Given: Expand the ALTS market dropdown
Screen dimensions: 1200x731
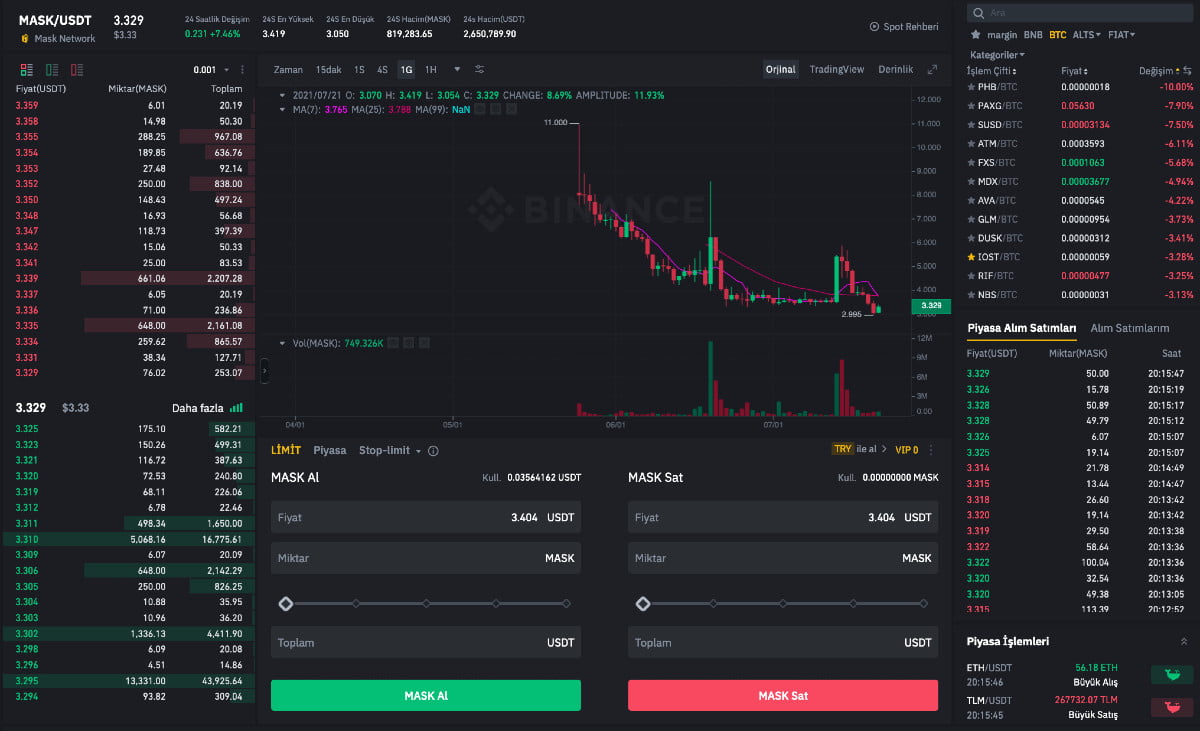Looking at the screenshot, I should (x=1087, y=35).
